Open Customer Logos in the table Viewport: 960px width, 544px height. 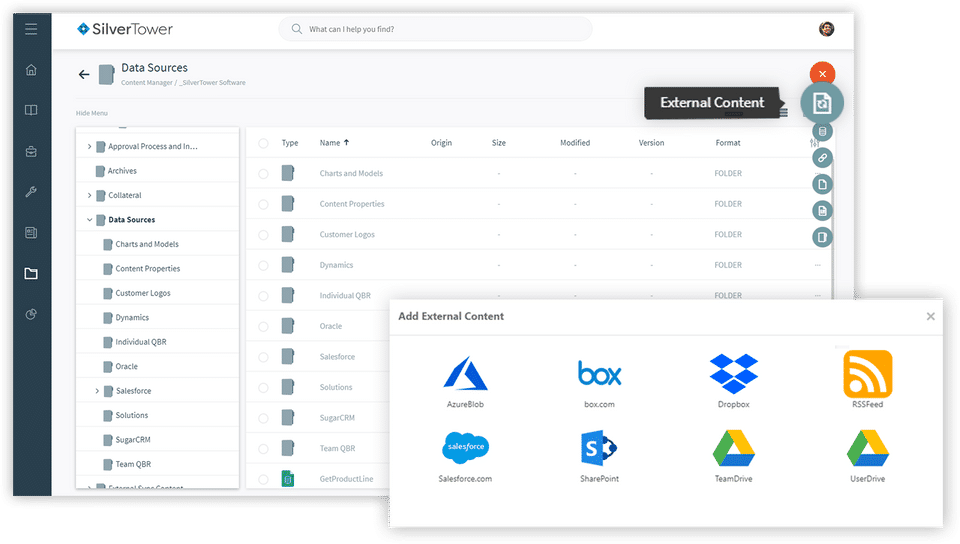(x=347, y=234)
